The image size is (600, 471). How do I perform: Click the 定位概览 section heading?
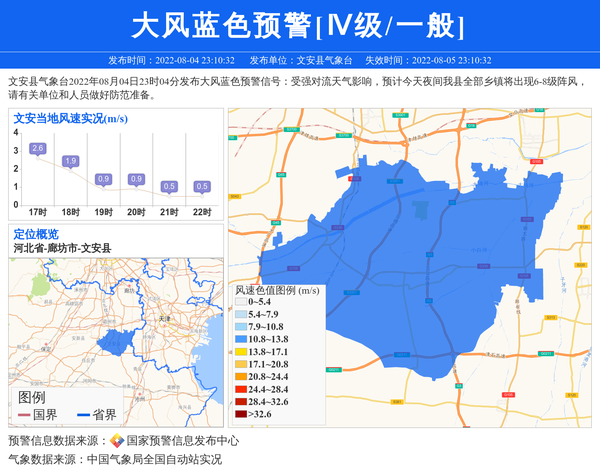(x=36, y=234)
